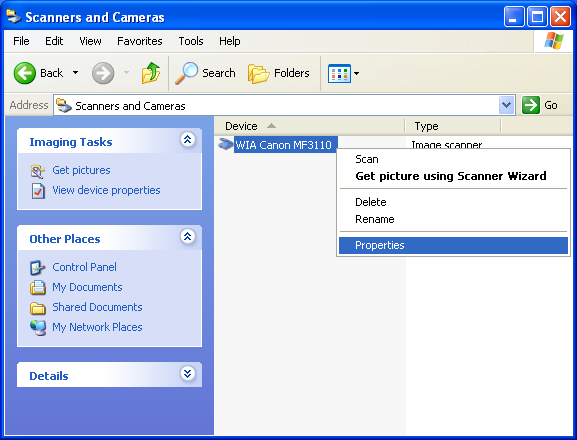577x440 pixels.
Task: Click the Shared Documents folder icon
Action: [x=38, y=308]
